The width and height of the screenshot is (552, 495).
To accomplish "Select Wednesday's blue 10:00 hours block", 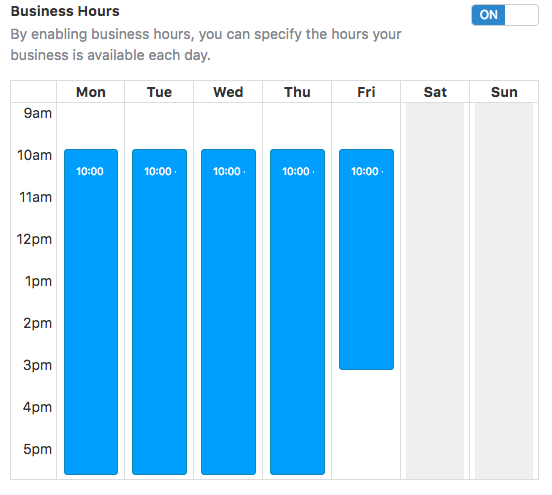I will (228, 312).
